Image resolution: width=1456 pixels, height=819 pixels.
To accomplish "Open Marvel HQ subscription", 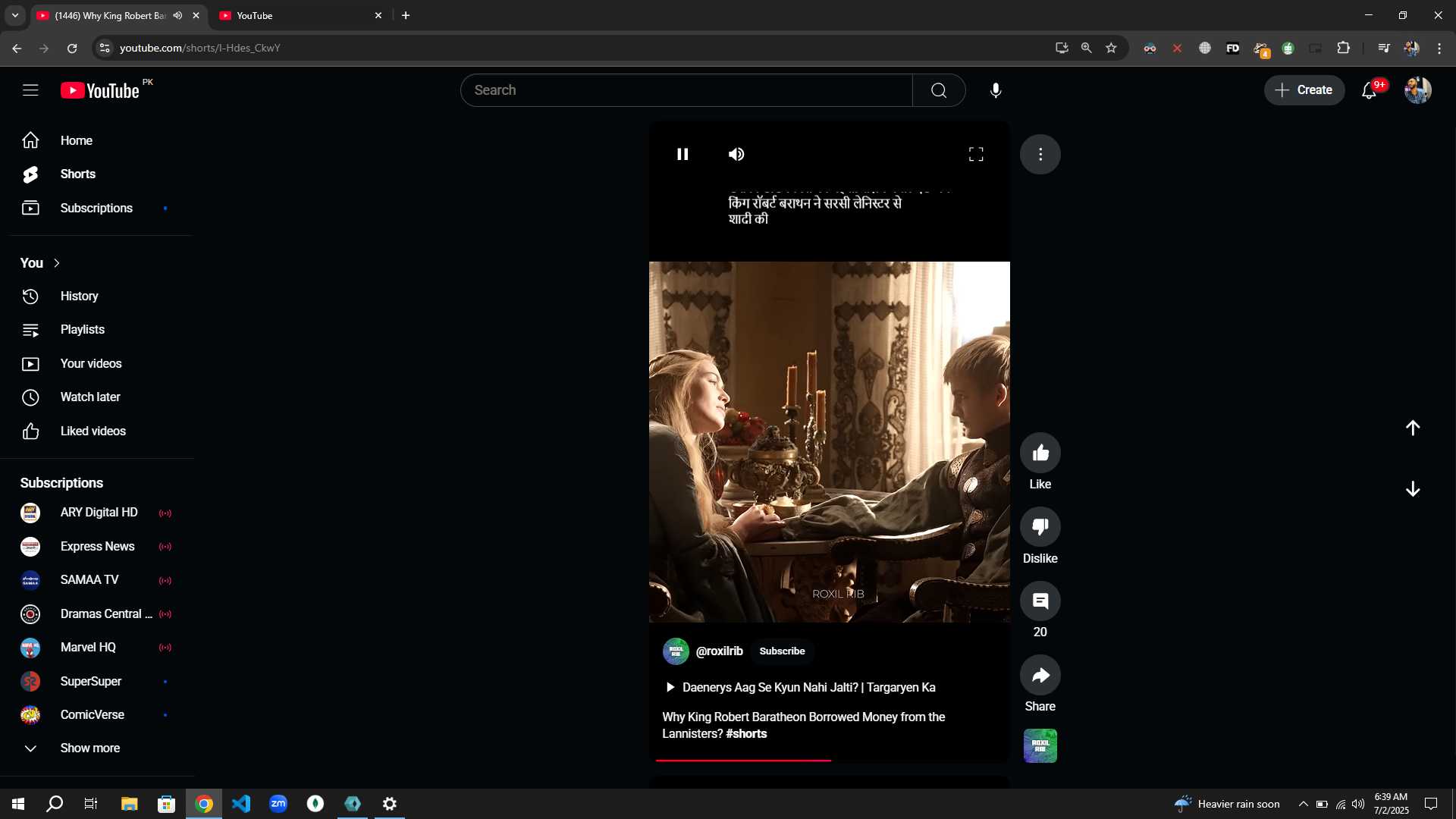I will coord(97,648).
